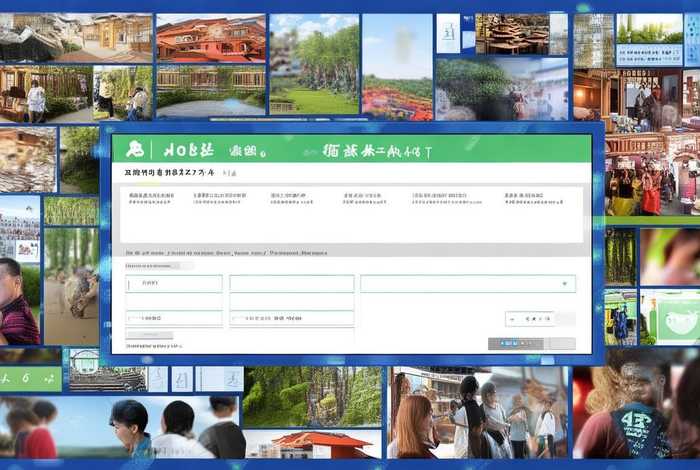Image resolution: width=700 pixels, height=470 pixels.
Task: Open the market stall photo with hanging clothes
Action: 652,174
